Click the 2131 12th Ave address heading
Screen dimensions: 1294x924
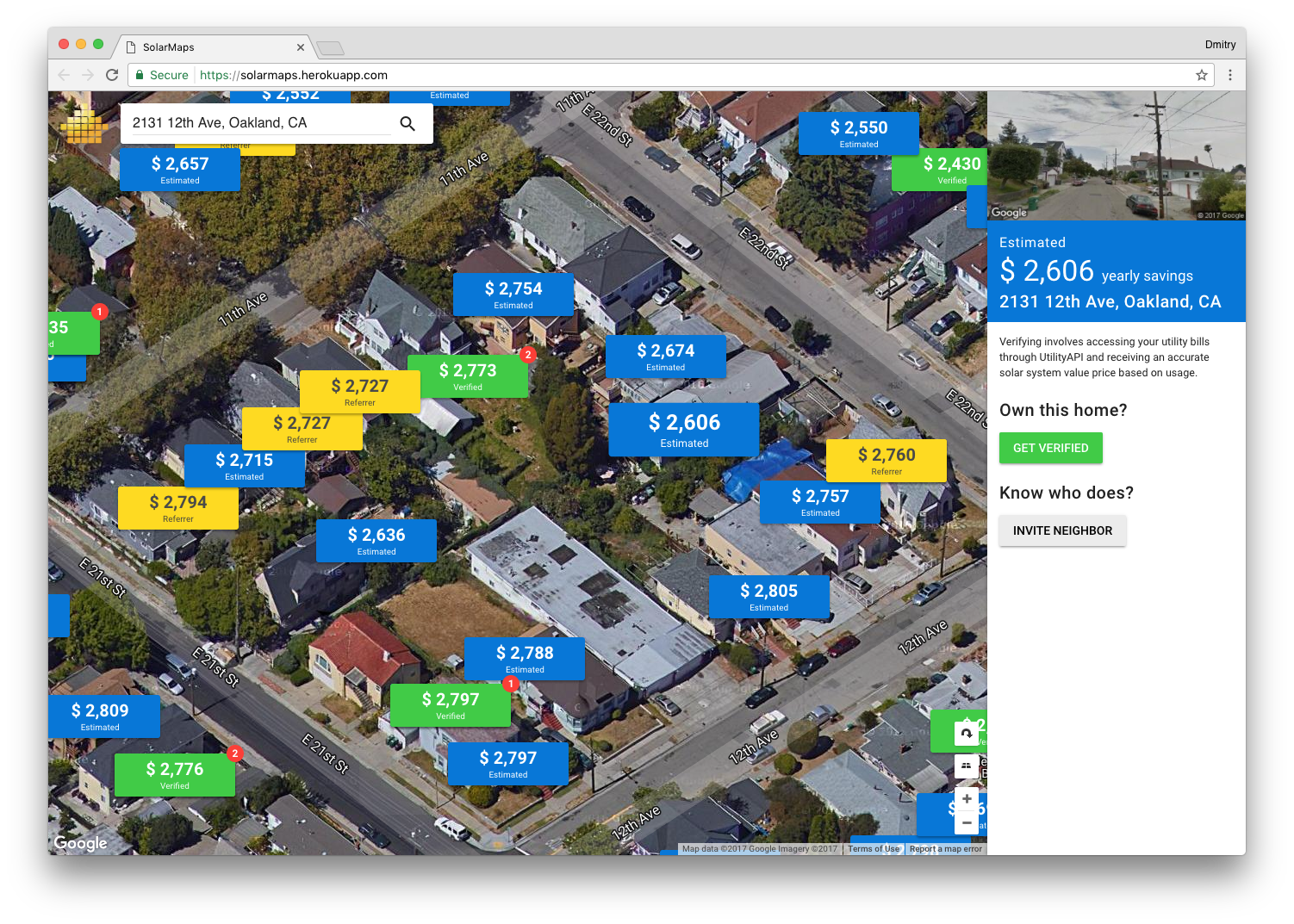[1110, 302]
